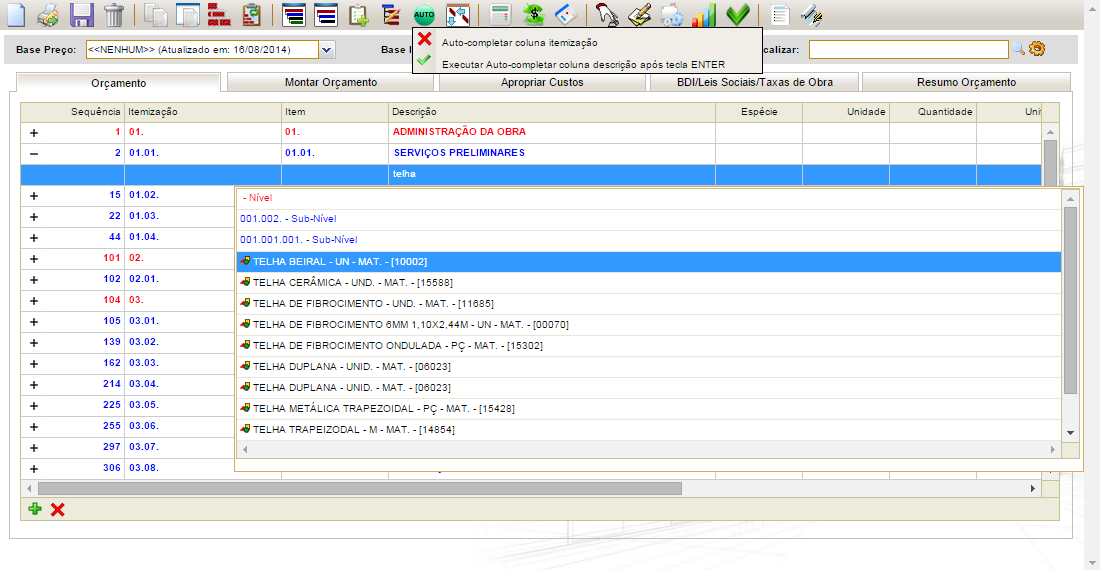The image size is (1100, 570).
Task: Collapse row 01.01. Serviços Preliminares
Action: click(x=34, y=154)
